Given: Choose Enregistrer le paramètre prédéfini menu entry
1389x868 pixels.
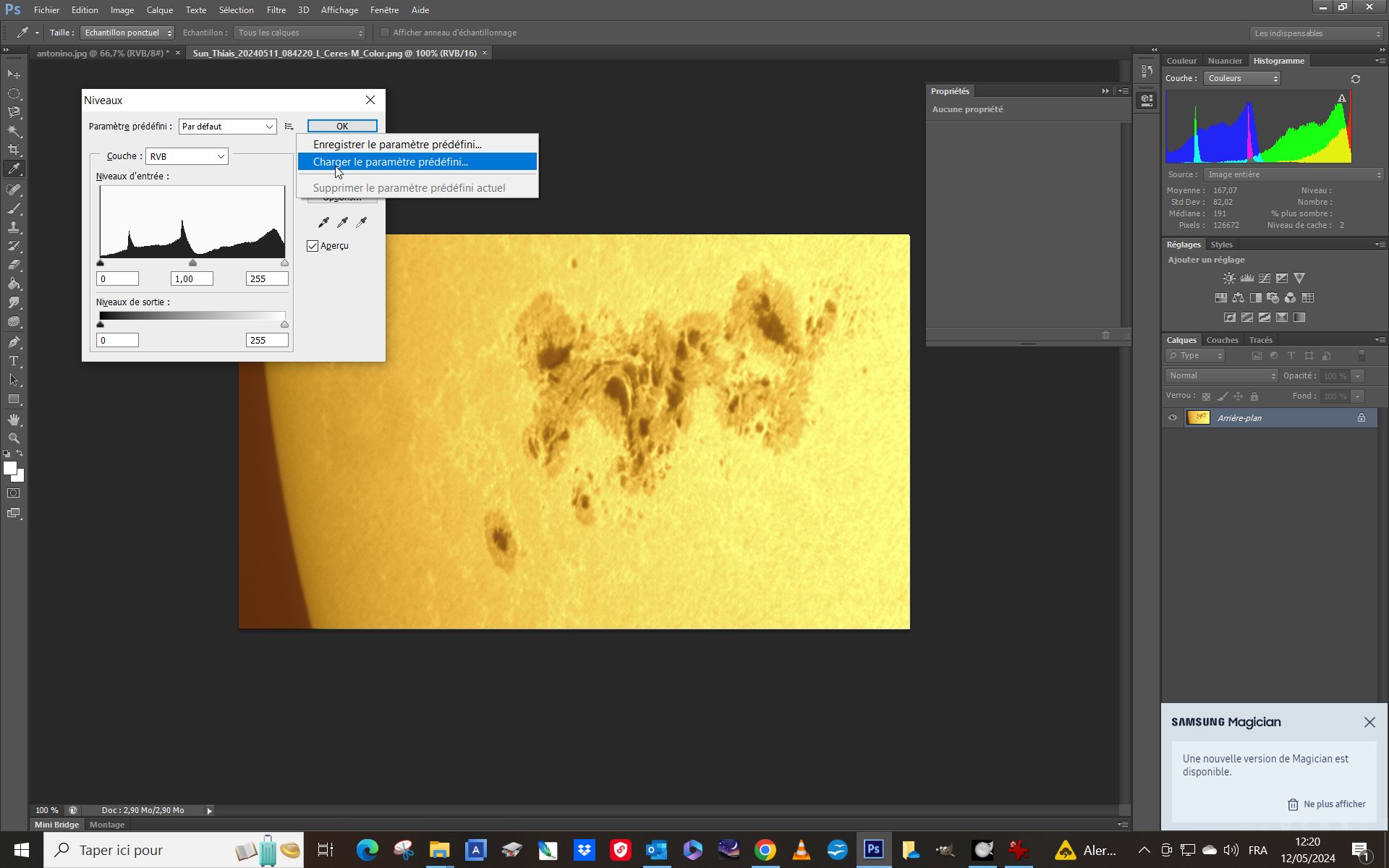Looking at the screenshot, I should pos(397,145).
